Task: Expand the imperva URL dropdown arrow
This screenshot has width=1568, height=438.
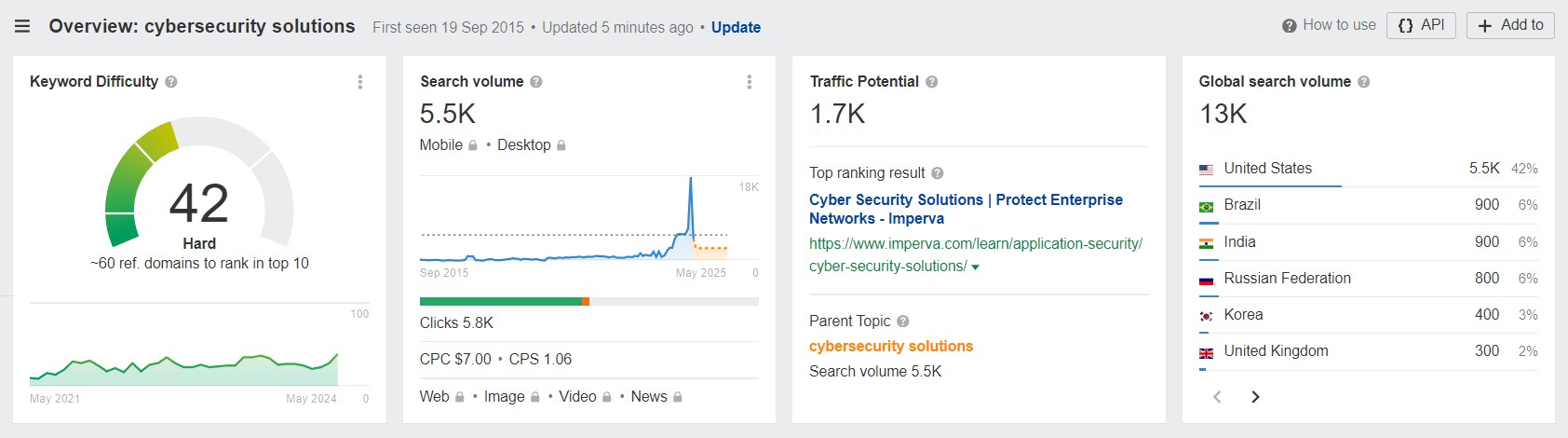Action: point(975,267)
